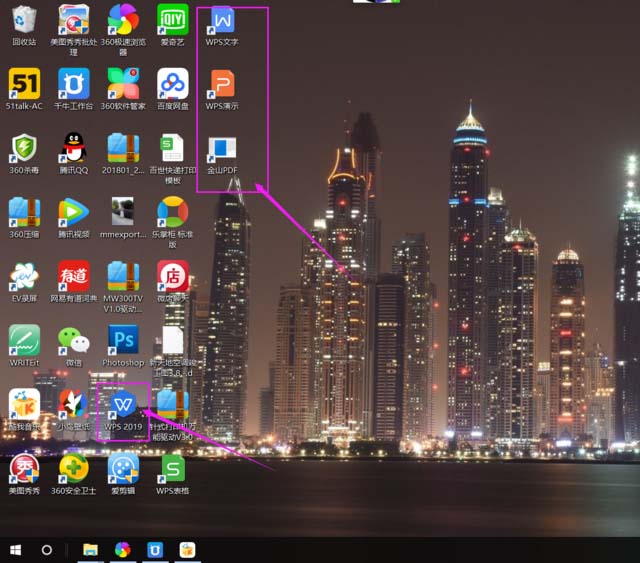
Task: Open File Explorer from the taskbar
Action: 90,550
